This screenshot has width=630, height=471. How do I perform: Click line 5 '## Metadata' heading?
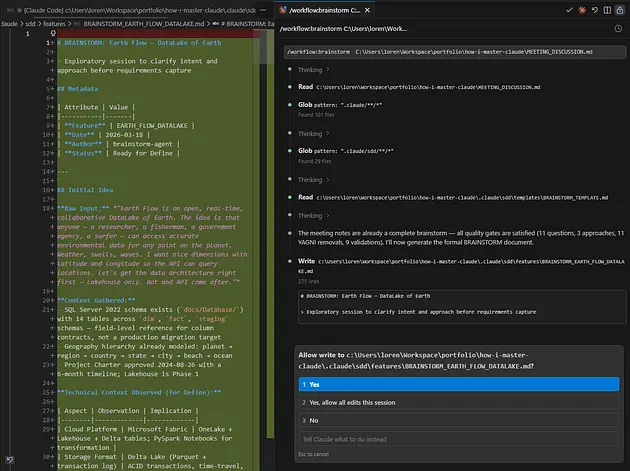pyautogui.click(x=78, y=89)
